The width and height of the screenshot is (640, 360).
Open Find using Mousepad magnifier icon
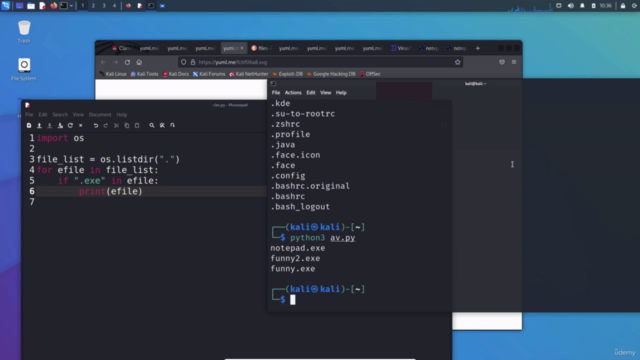tap(152, 125)
